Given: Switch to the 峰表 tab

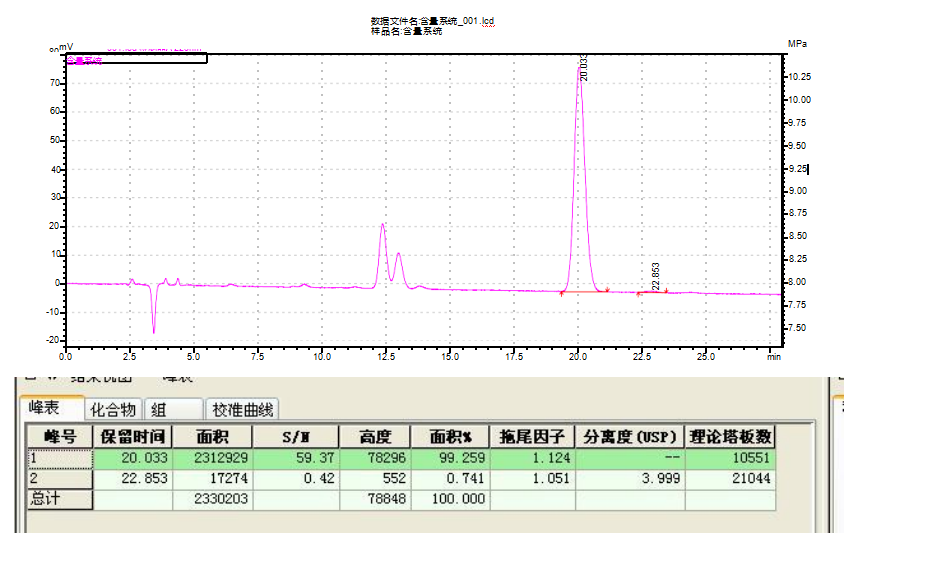Looking at the screenshot, I should point(45,408).
